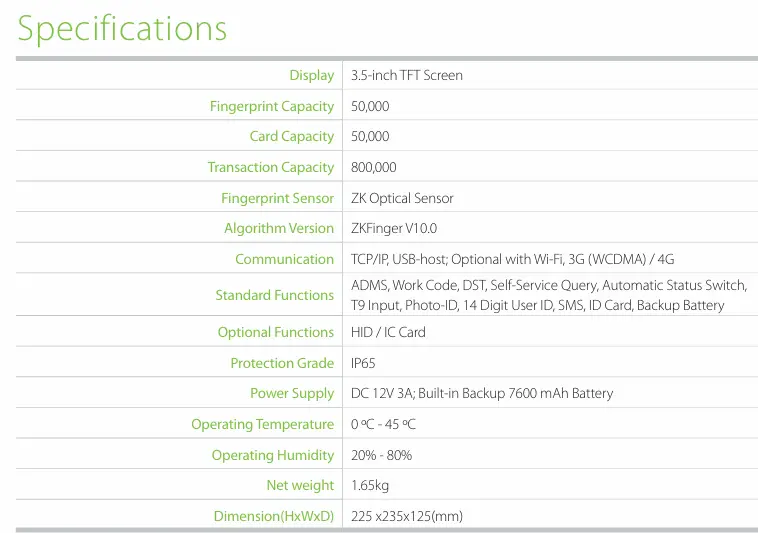Screen dimensions: 758x533
Task: Select the ZKFinger V10.0 value
Action: tap(394, 228)
